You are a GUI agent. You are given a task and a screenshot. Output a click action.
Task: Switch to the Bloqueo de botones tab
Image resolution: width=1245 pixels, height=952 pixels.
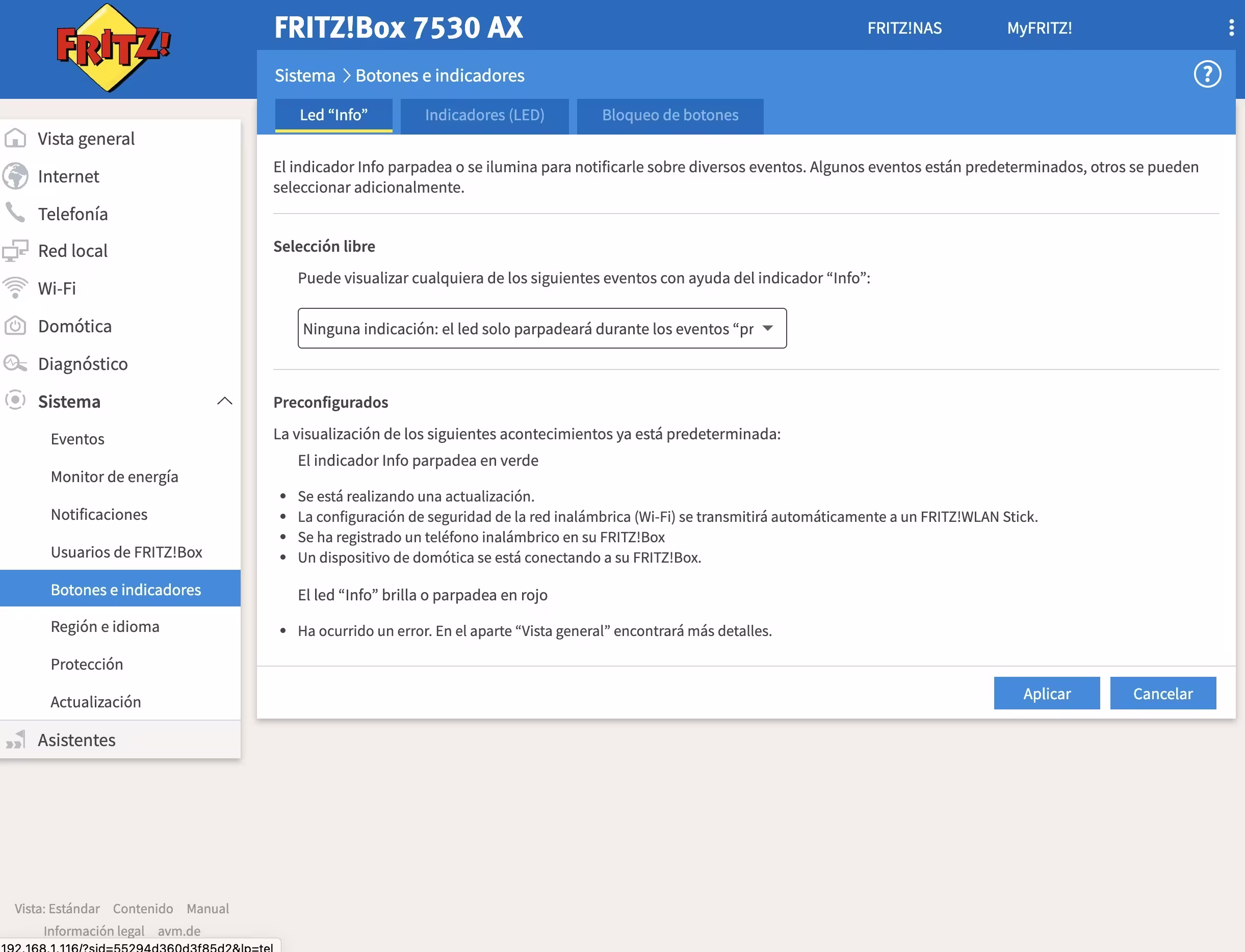pyautogui.click(x=669, y=115)
